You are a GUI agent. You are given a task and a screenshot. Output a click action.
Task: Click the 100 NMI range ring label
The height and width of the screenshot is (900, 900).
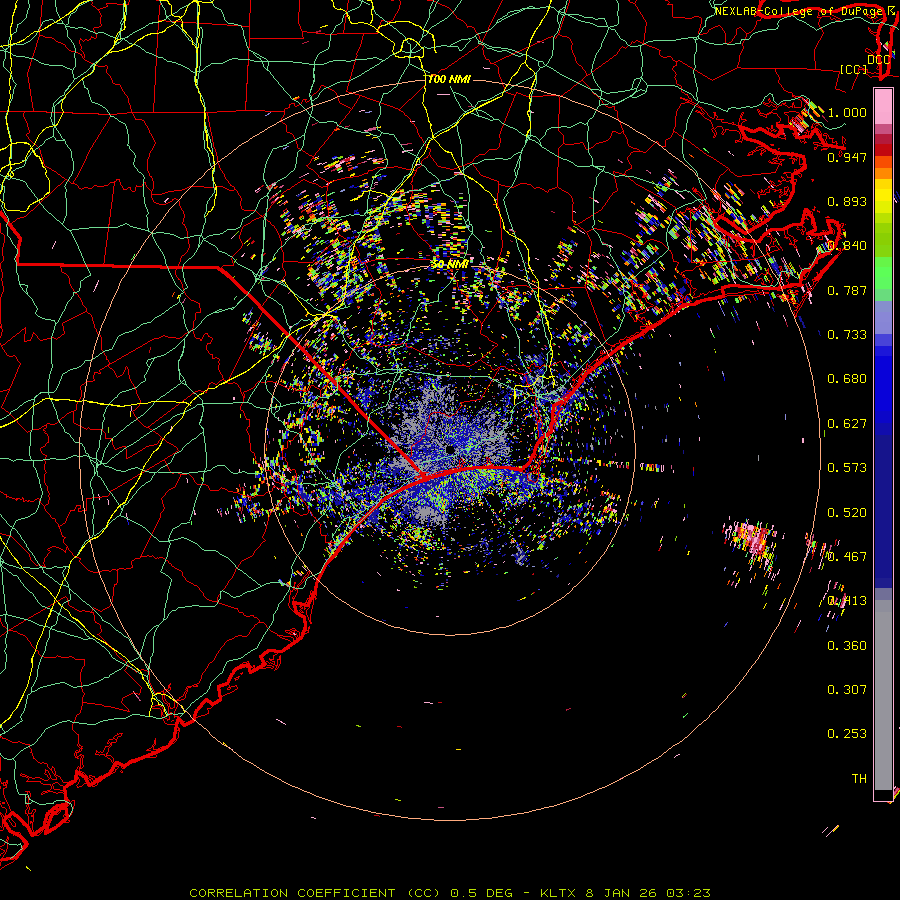click(449, 79)
